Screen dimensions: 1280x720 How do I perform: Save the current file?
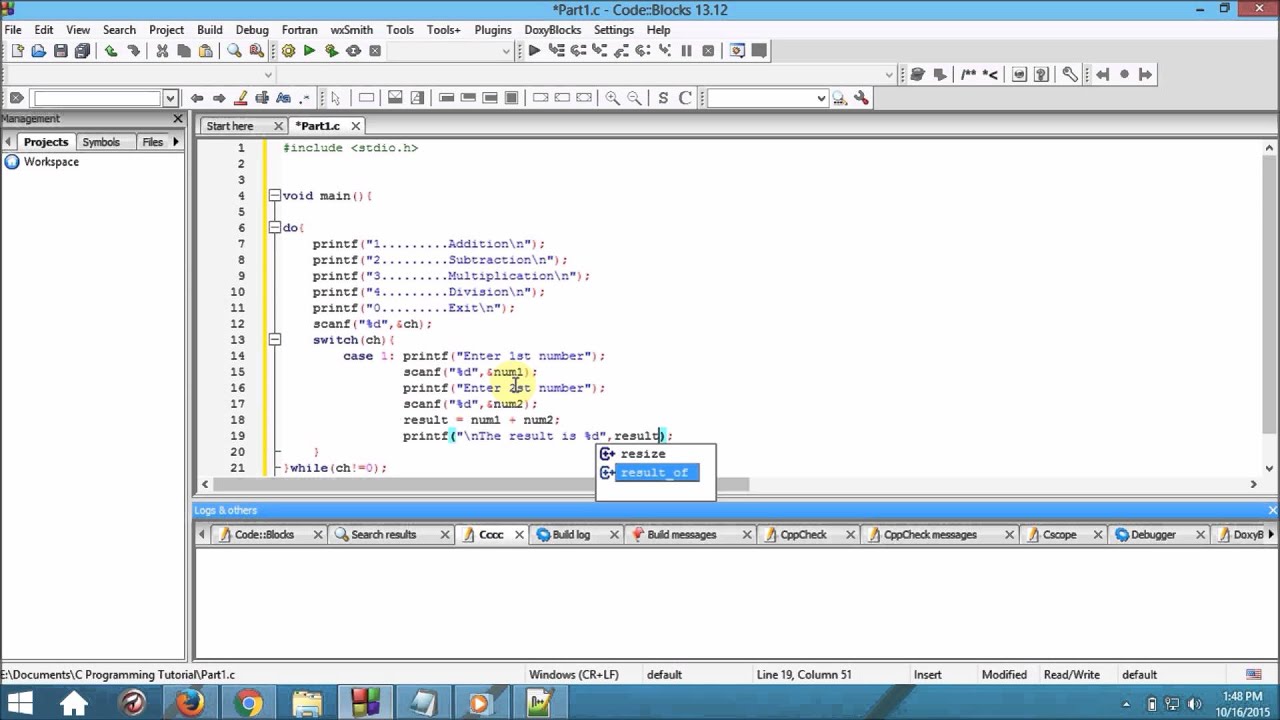pyautogui.click(x=61, y=51)
